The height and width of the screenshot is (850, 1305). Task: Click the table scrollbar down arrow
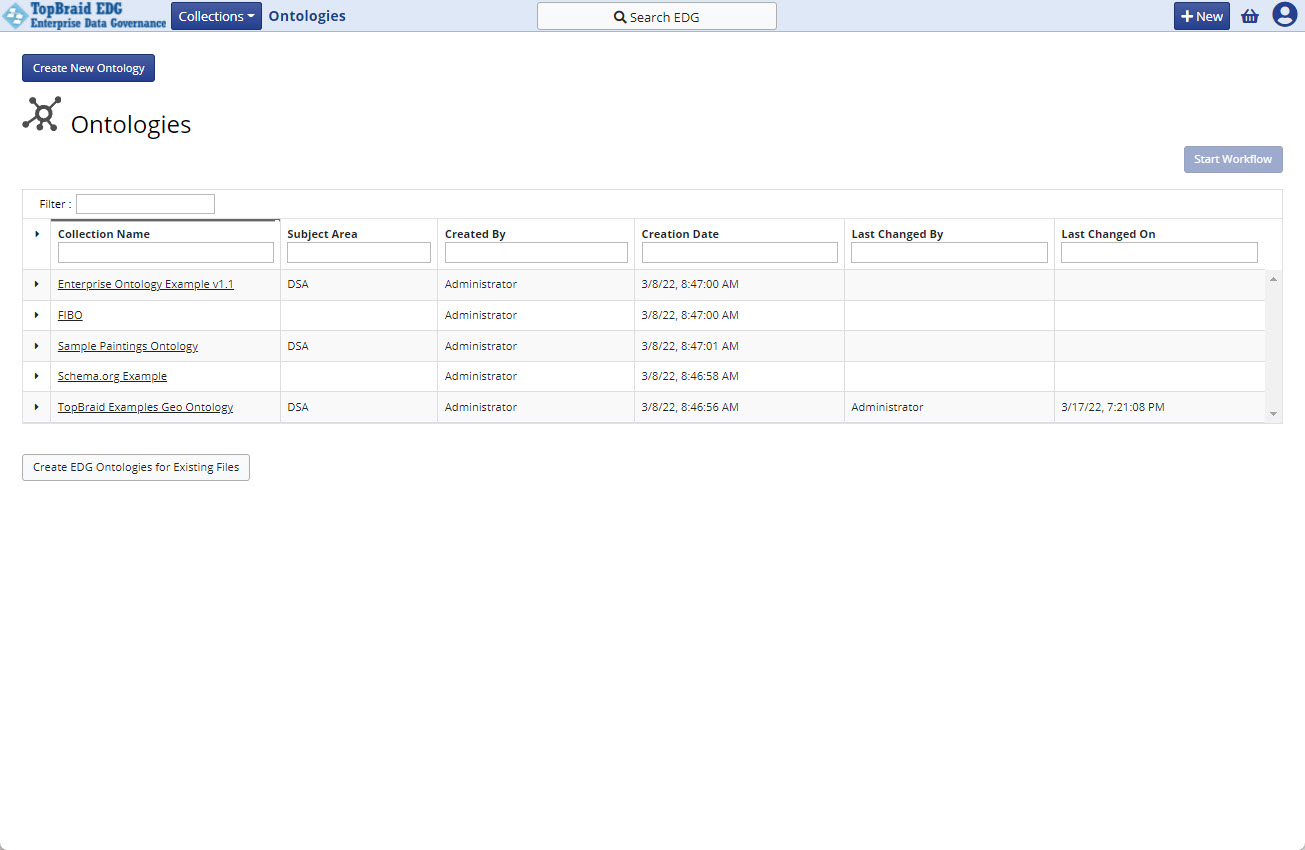[1273, 413]
